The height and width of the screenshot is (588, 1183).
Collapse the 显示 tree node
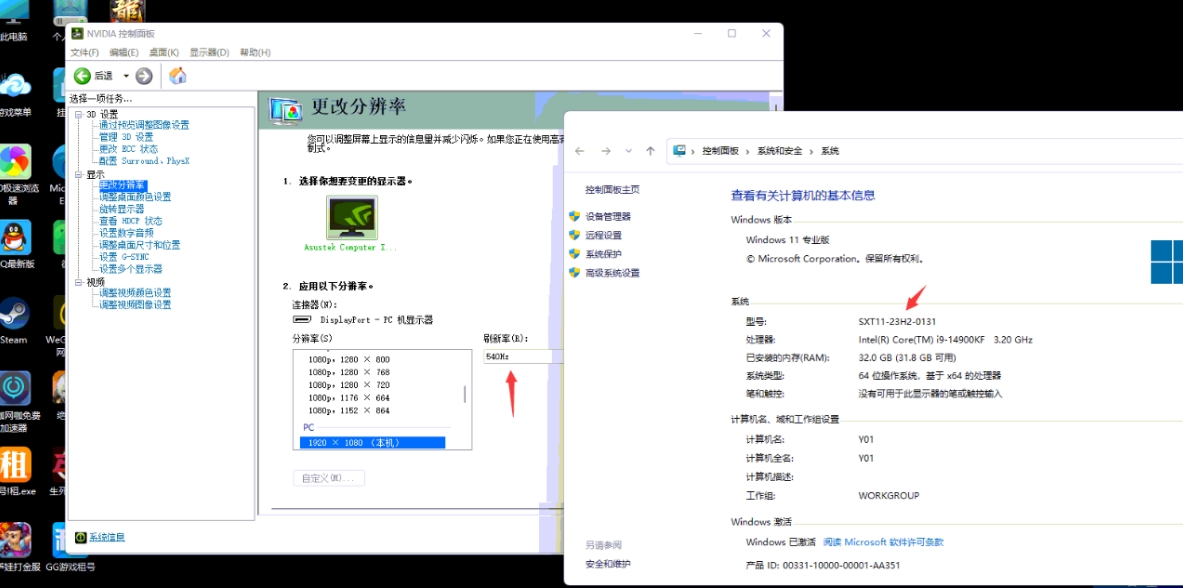coord(78,174)
